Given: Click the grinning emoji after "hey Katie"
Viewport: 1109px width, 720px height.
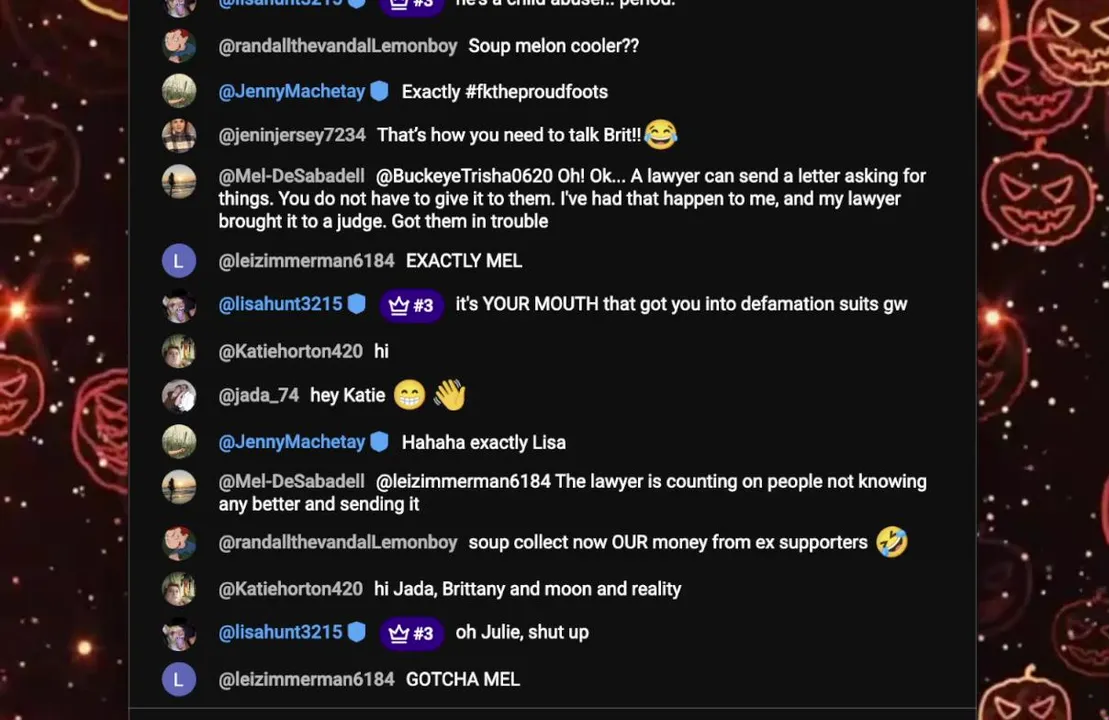Looking at the screenshot, I should point(409,396).
